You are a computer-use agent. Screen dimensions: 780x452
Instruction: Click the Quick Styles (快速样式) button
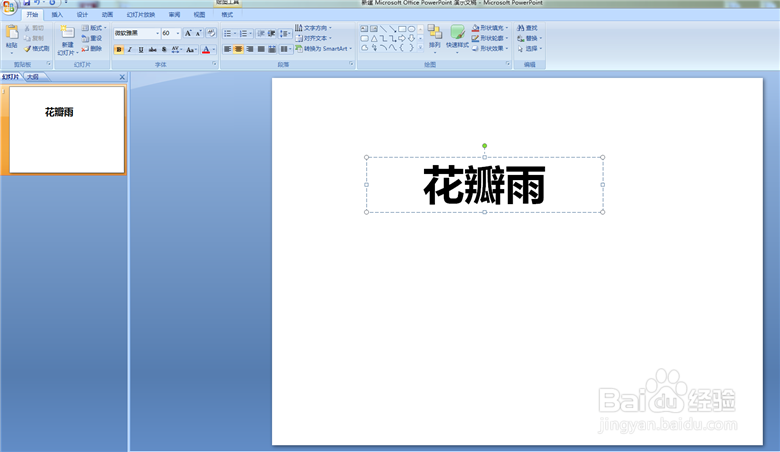tap(457, 39)
